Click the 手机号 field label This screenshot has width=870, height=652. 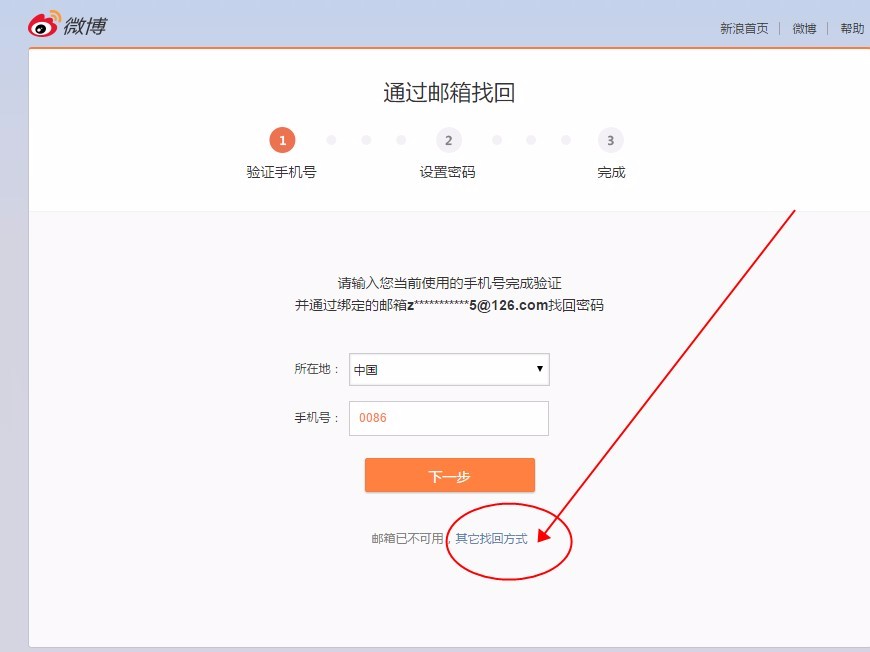tap(316, 417)
